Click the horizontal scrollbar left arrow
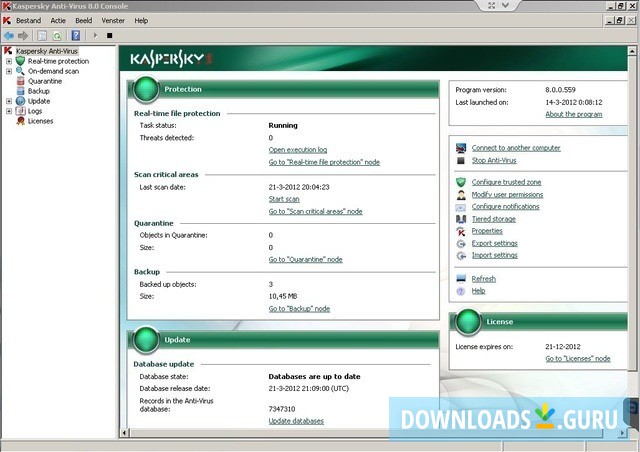Image resolution: width=640 pixels, height=452 pixels. pos(124,432)
